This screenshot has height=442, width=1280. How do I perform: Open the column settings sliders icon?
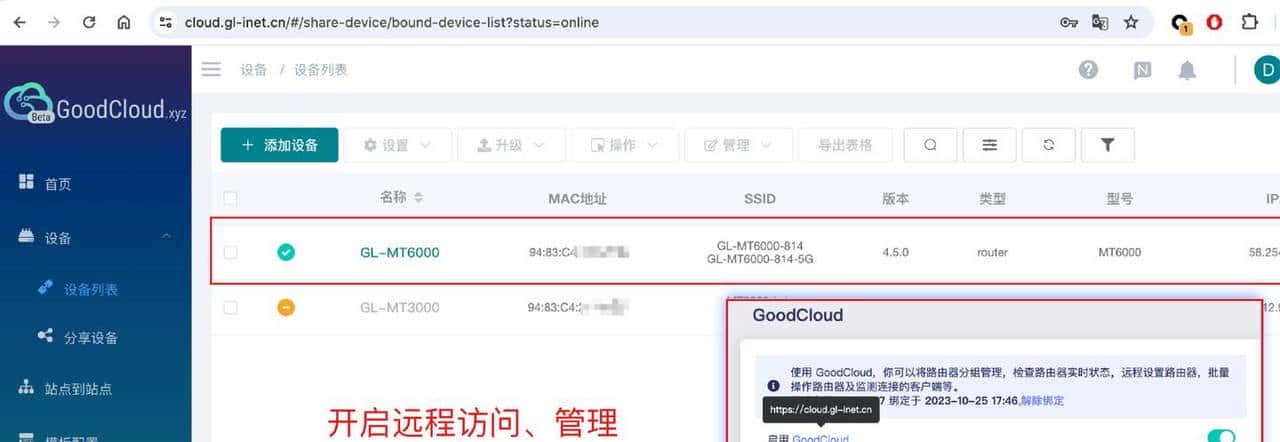[x=989, y=145]
